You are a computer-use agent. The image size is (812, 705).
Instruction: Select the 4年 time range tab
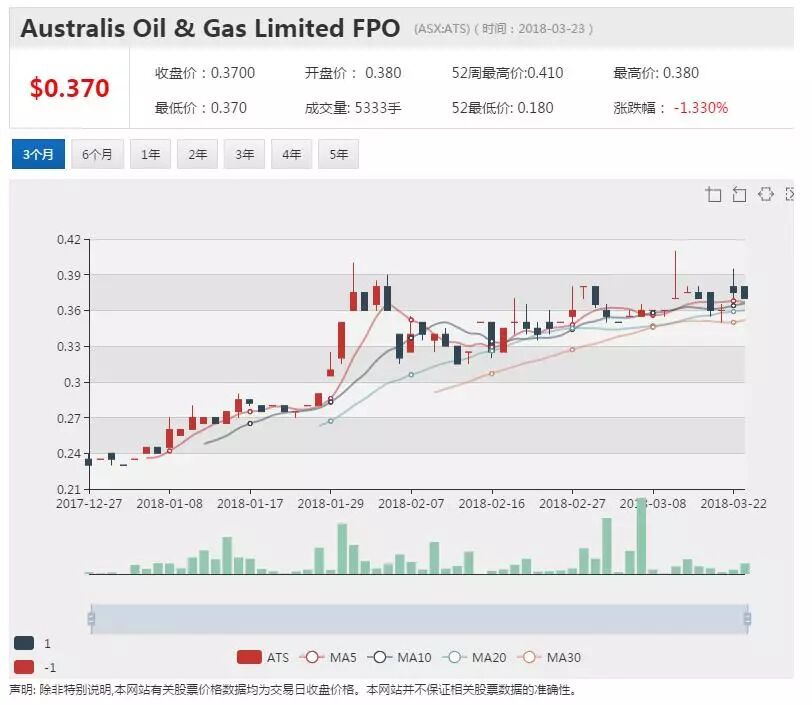(x=292, y=154)
